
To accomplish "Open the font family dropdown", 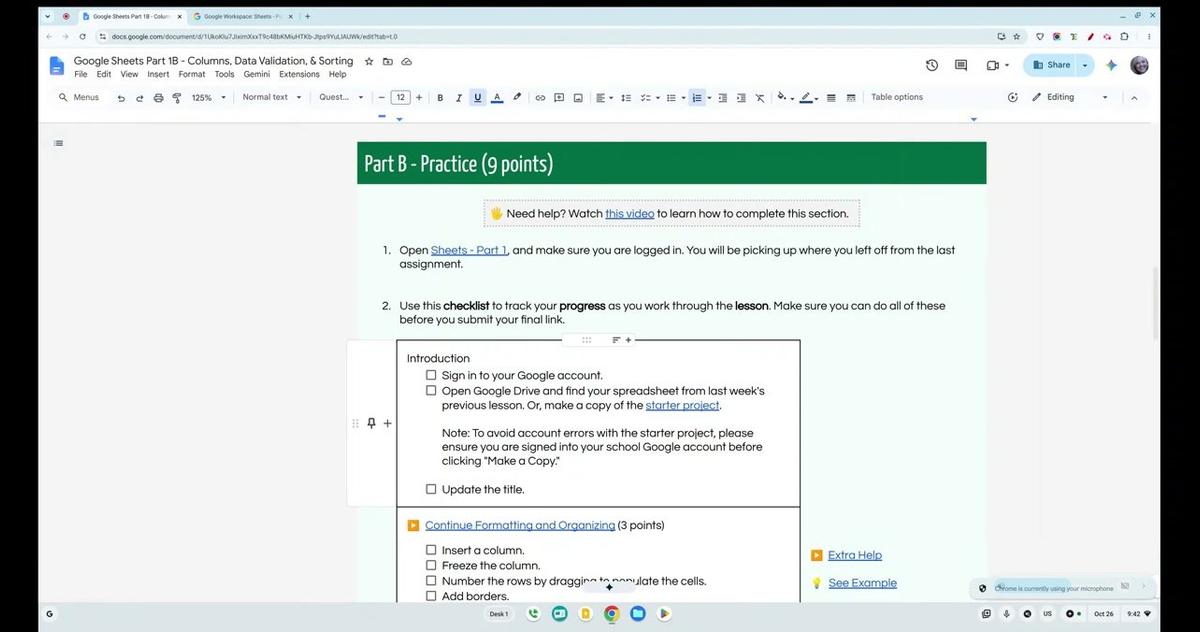I will 341,98.
